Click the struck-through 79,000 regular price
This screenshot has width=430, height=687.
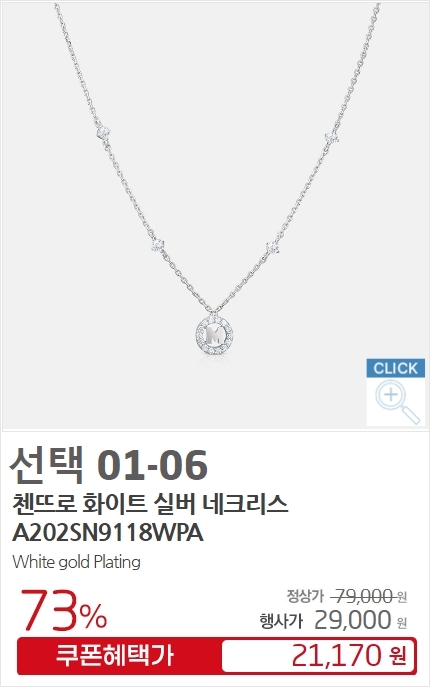pyautogui.click(x=362, y=596)
